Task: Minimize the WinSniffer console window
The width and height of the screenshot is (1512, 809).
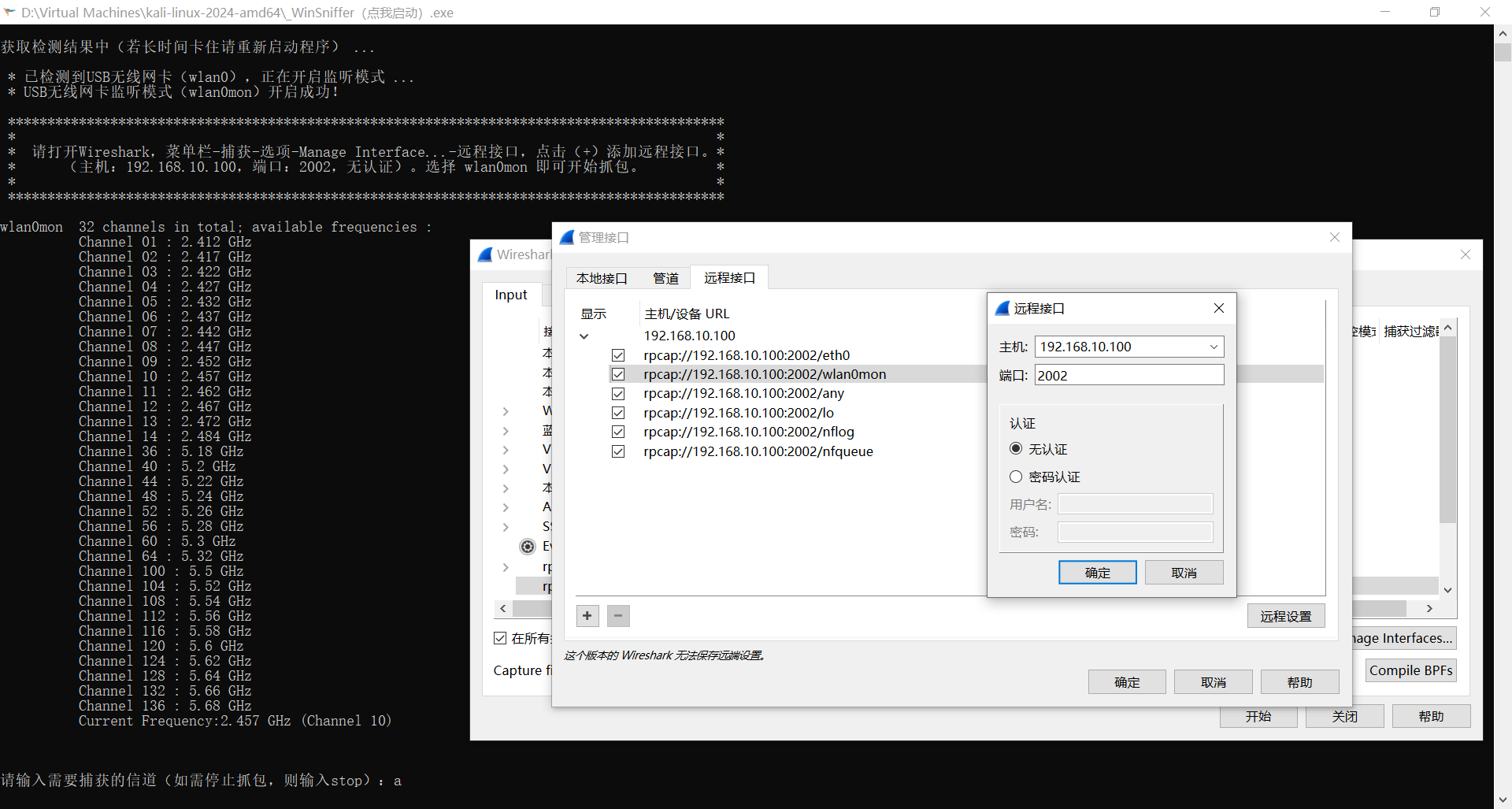Action: pyautogui.click(x=1385, y=12)
